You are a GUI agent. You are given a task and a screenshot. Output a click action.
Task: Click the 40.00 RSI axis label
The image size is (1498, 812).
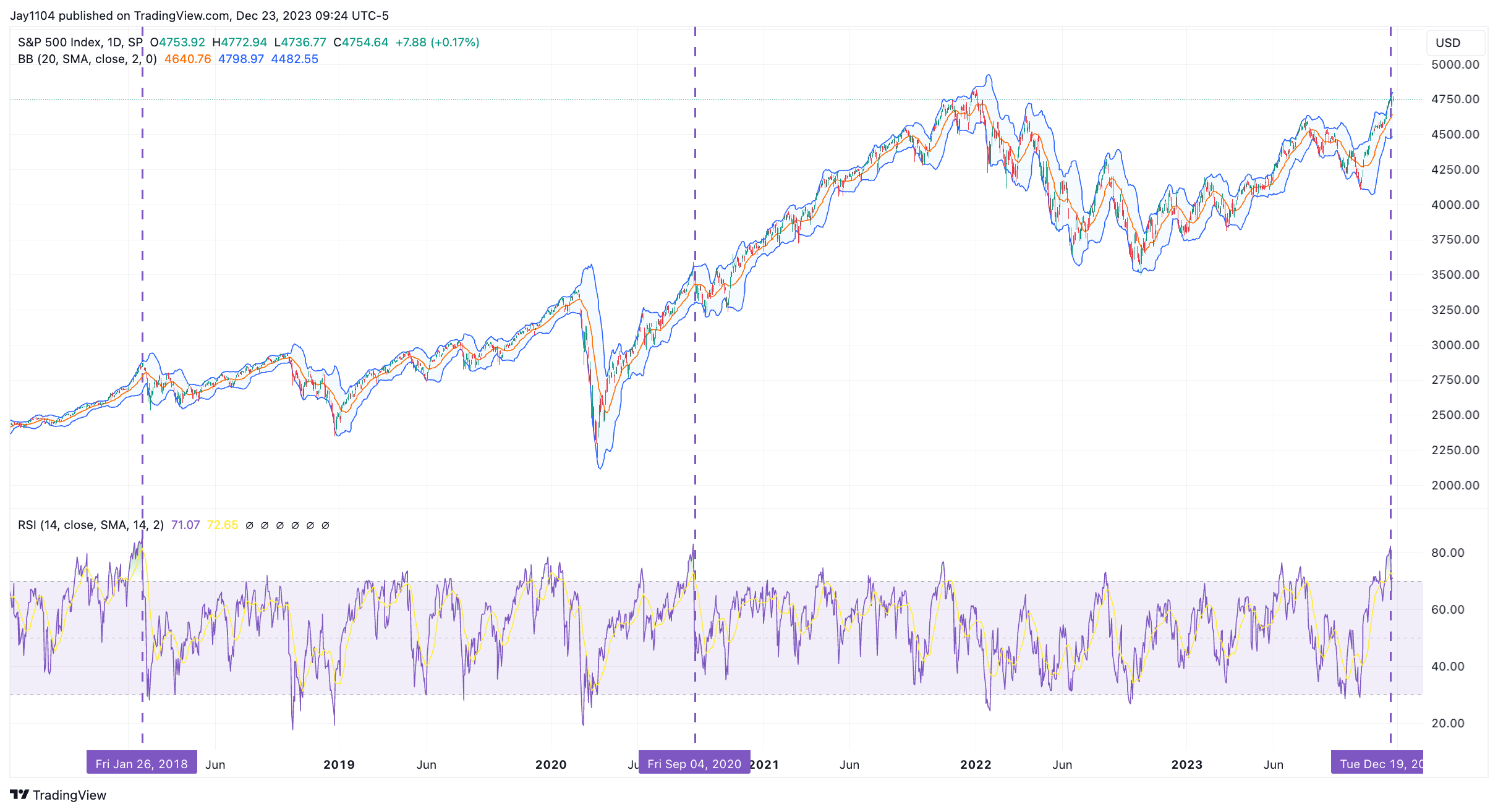1448,666
